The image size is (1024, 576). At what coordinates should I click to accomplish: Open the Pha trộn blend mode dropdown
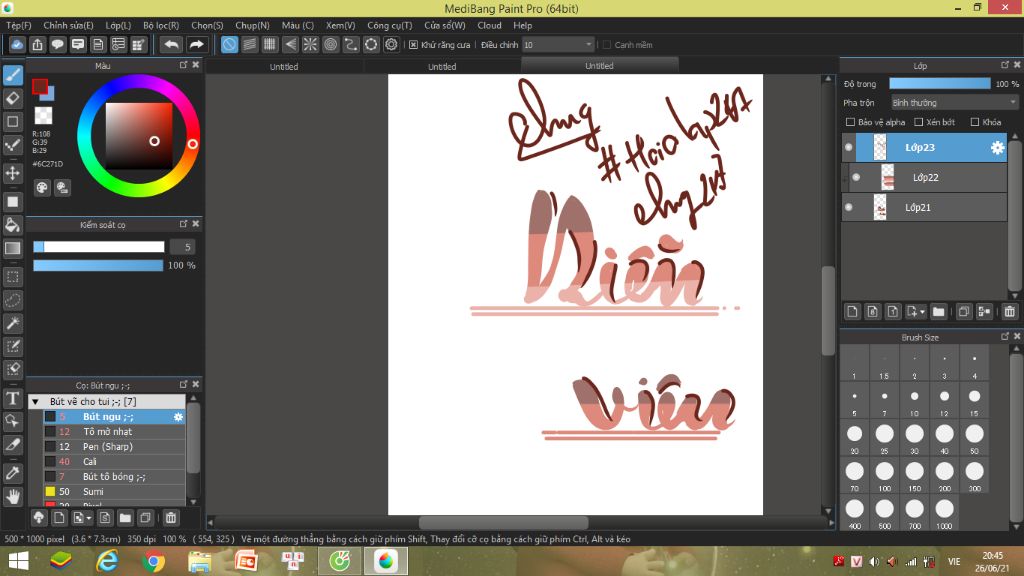954,103
